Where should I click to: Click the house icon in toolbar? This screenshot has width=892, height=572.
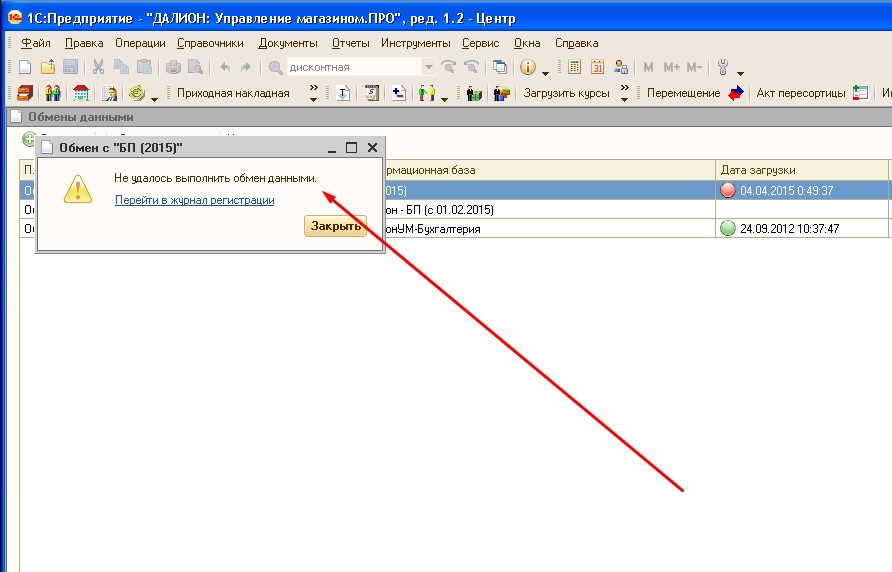coord(81,93)
